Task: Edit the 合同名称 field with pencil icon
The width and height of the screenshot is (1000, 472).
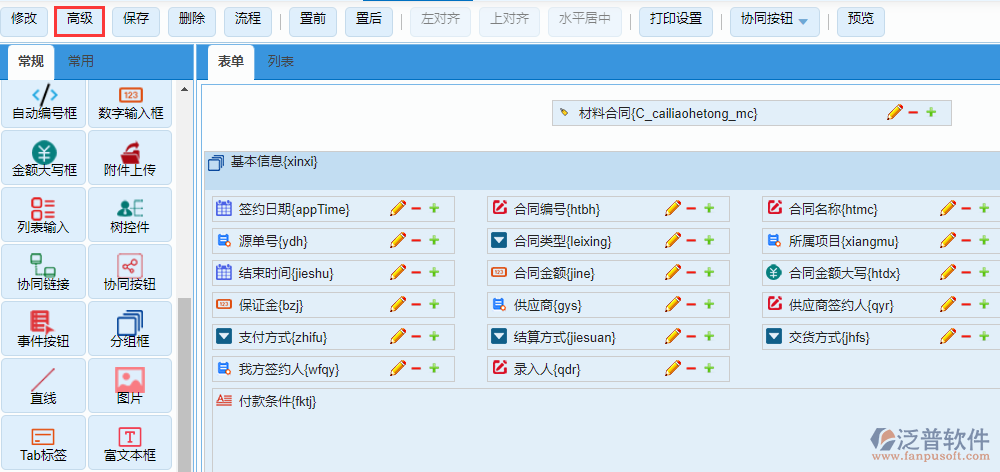Action: 948,208
